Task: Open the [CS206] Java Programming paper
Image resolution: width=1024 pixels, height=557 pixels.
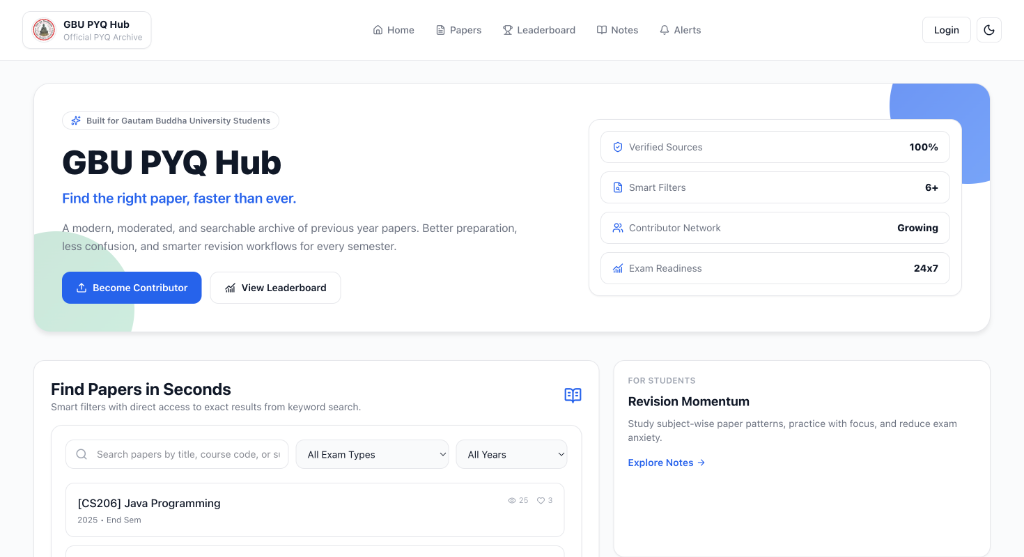Action: click(x=315, y=510)
